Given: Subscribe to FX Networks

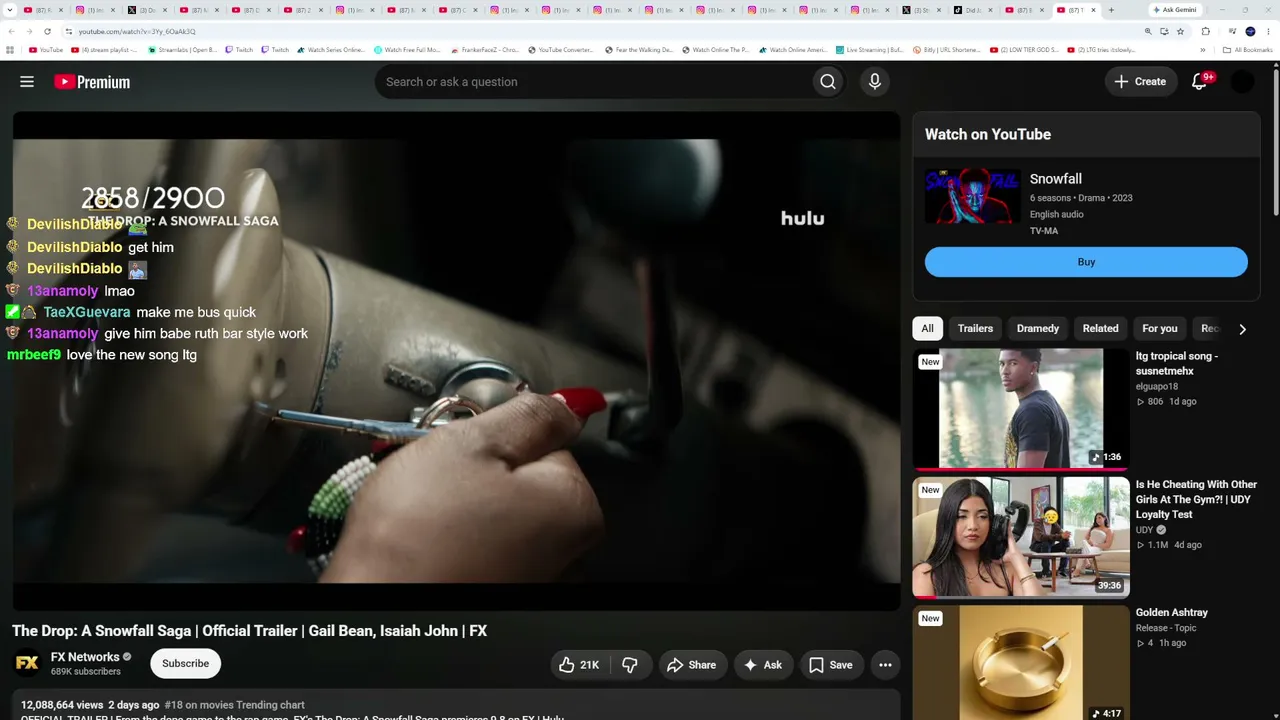Looking at the screenshot, I should [x=185, y=663].
